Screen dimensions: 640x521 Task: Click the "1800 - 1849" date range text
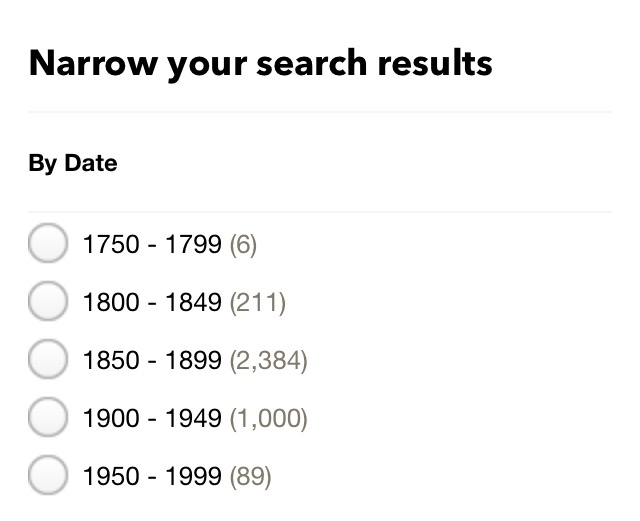click(x=152, y=302)
